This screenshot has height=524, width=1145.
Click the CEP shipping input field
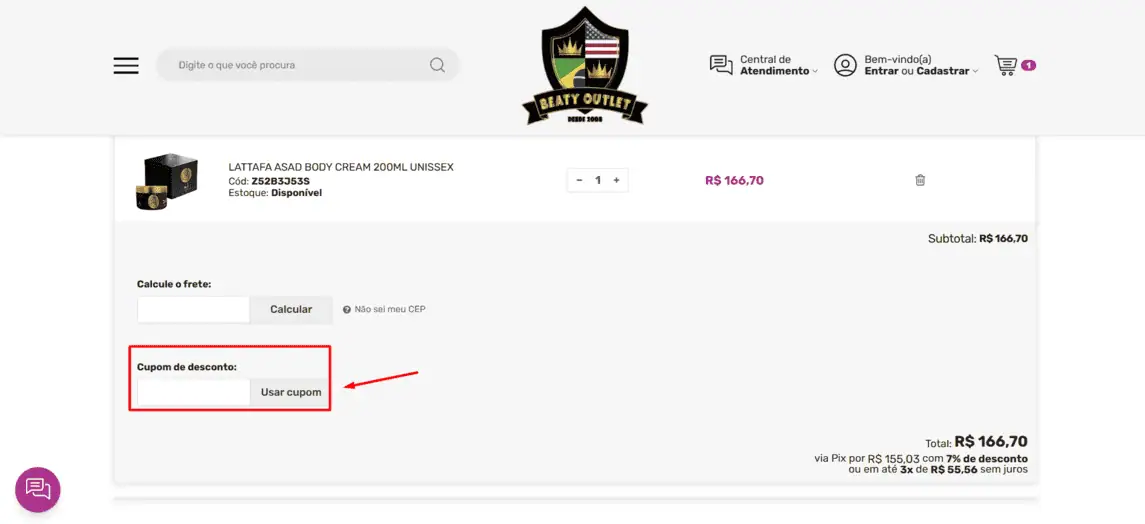[193, 310]
